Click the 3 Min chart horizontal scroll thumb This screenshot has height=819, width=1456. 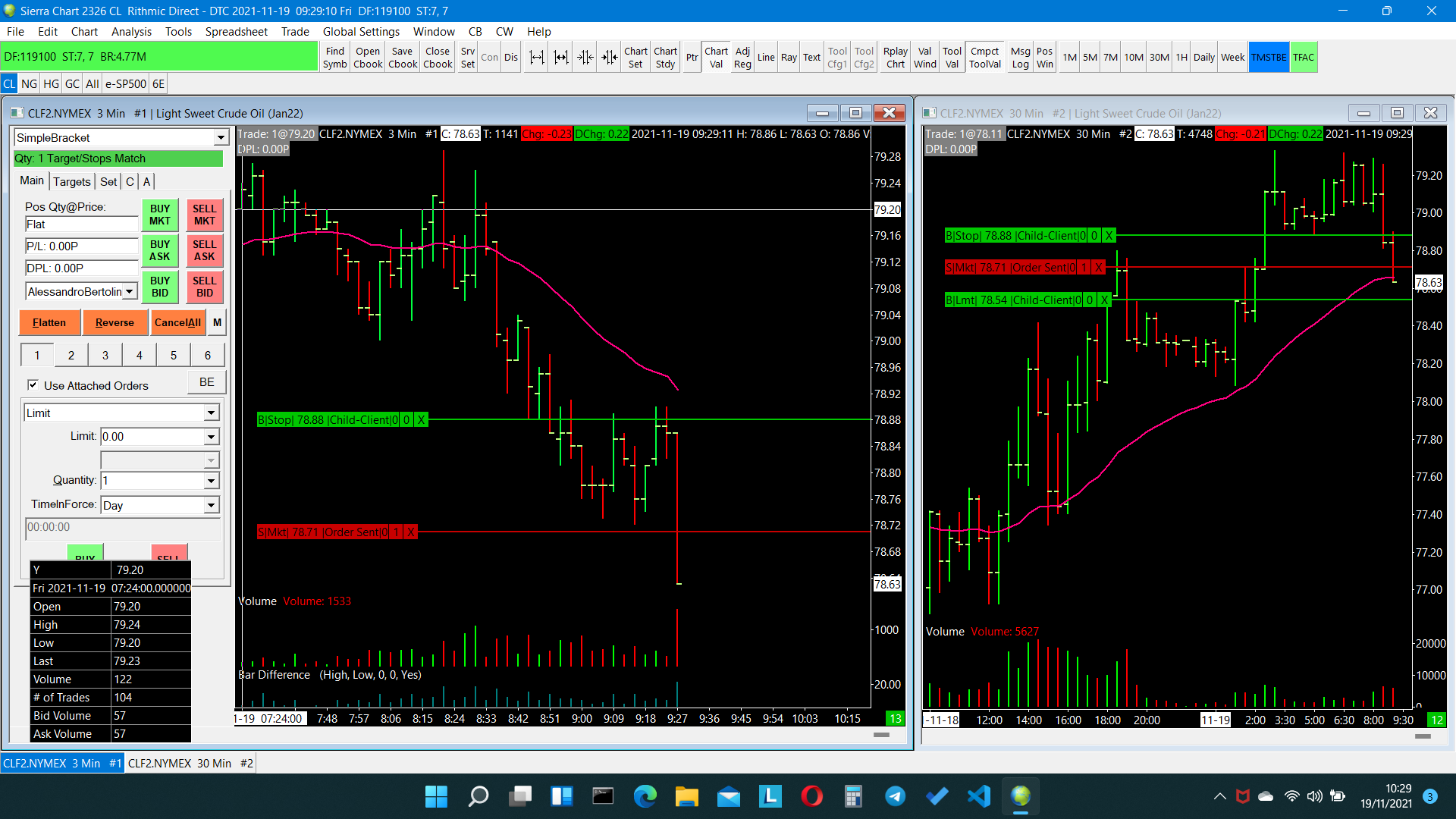coord(881,735)
